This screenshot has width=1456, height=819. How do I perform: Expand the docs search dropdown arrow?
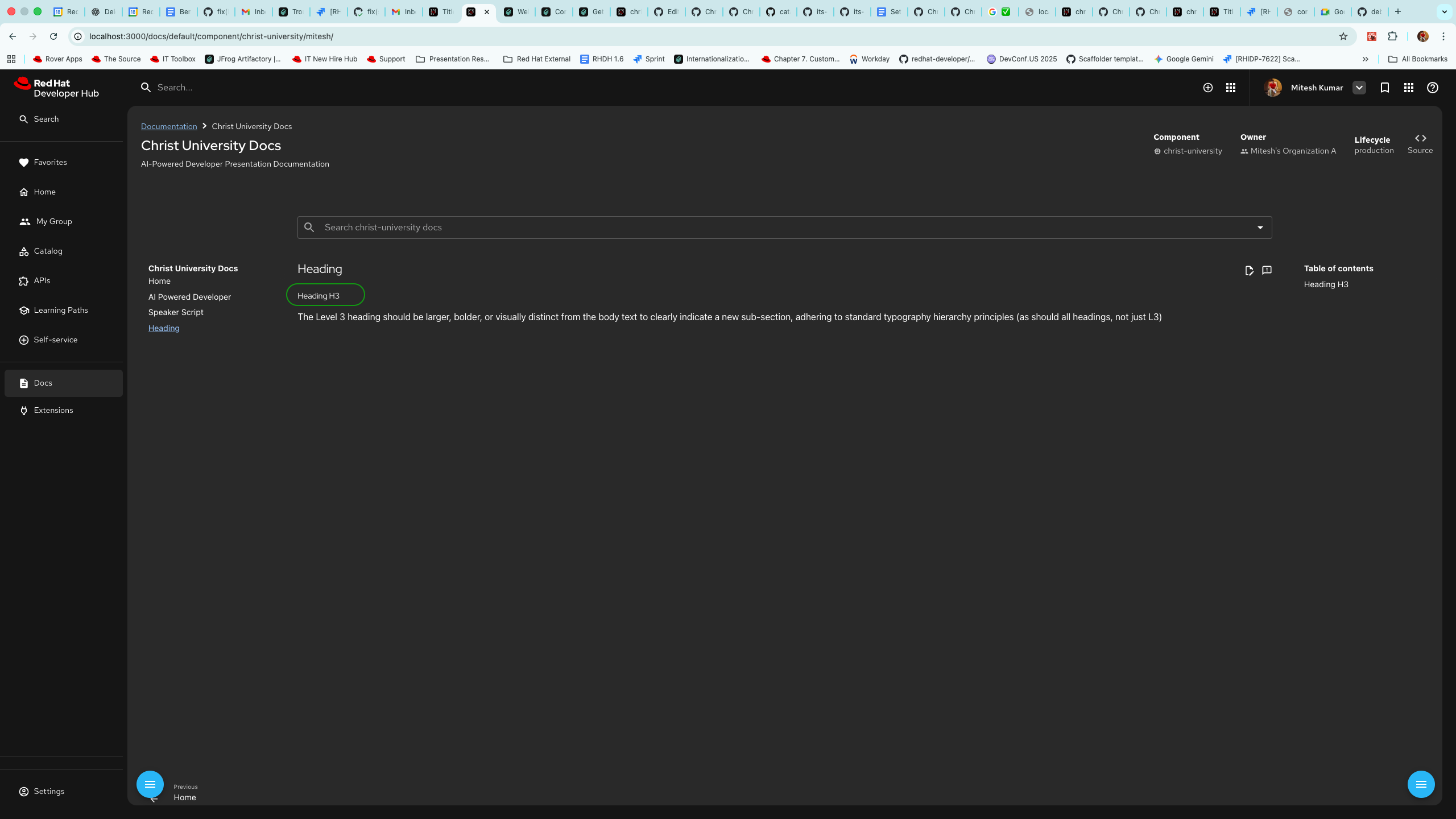pos(1260,227)
